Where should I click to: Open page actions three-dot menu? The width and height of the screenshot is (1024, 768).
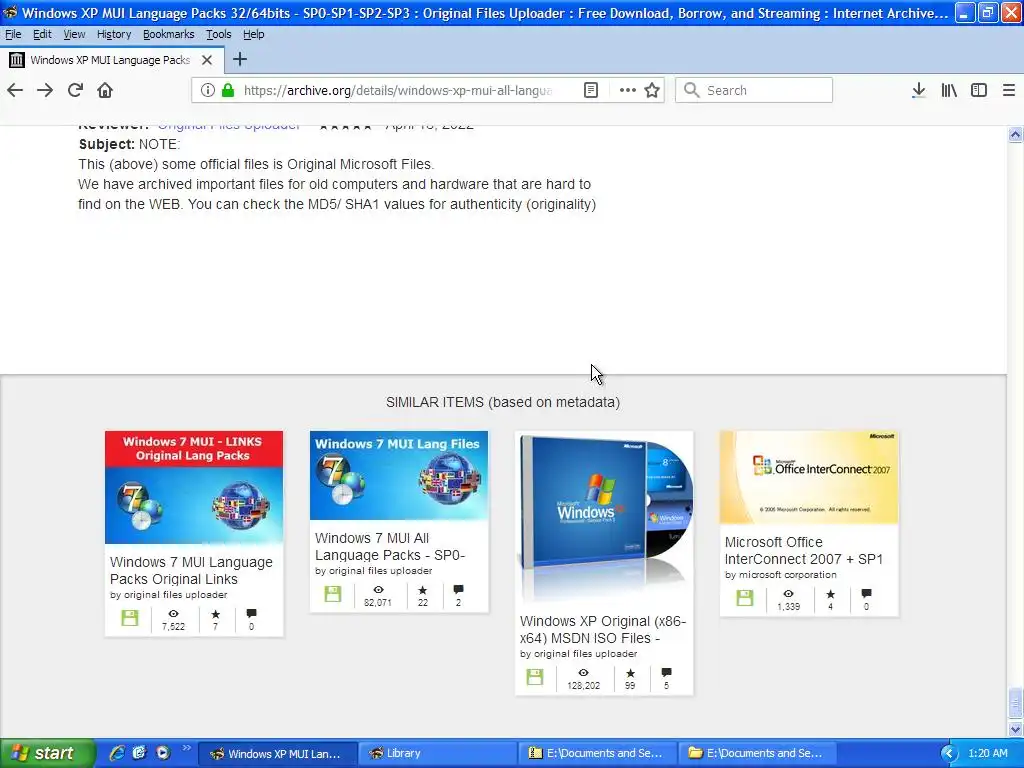point(628,90)
